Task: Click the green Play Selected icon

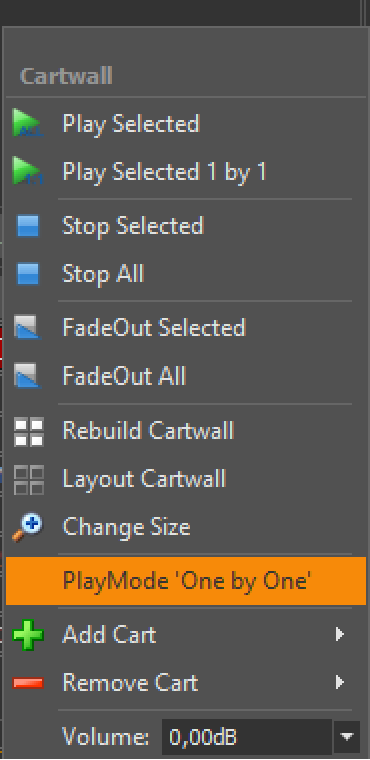Action: 27,123
